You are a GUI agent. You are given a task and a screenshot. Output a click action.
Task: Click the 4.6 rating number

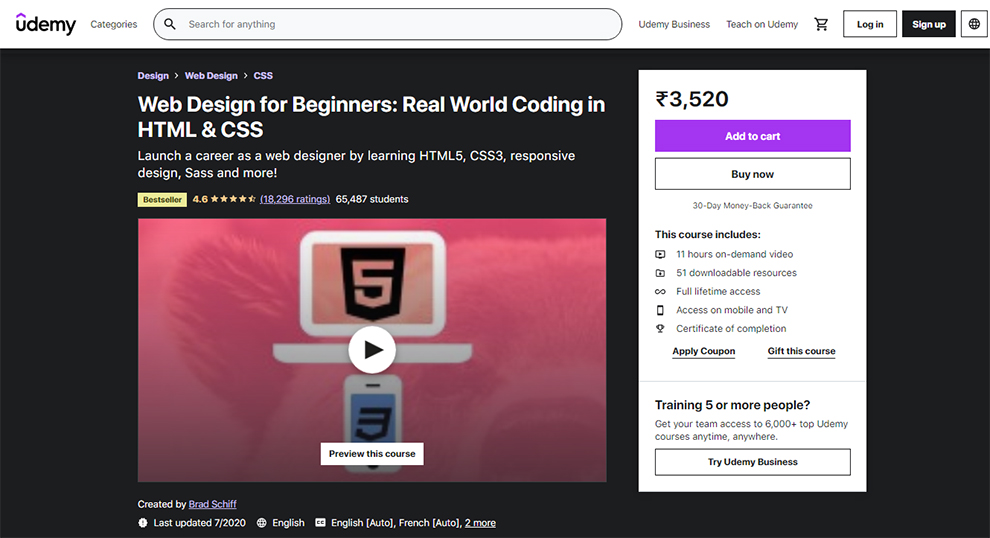200,199
